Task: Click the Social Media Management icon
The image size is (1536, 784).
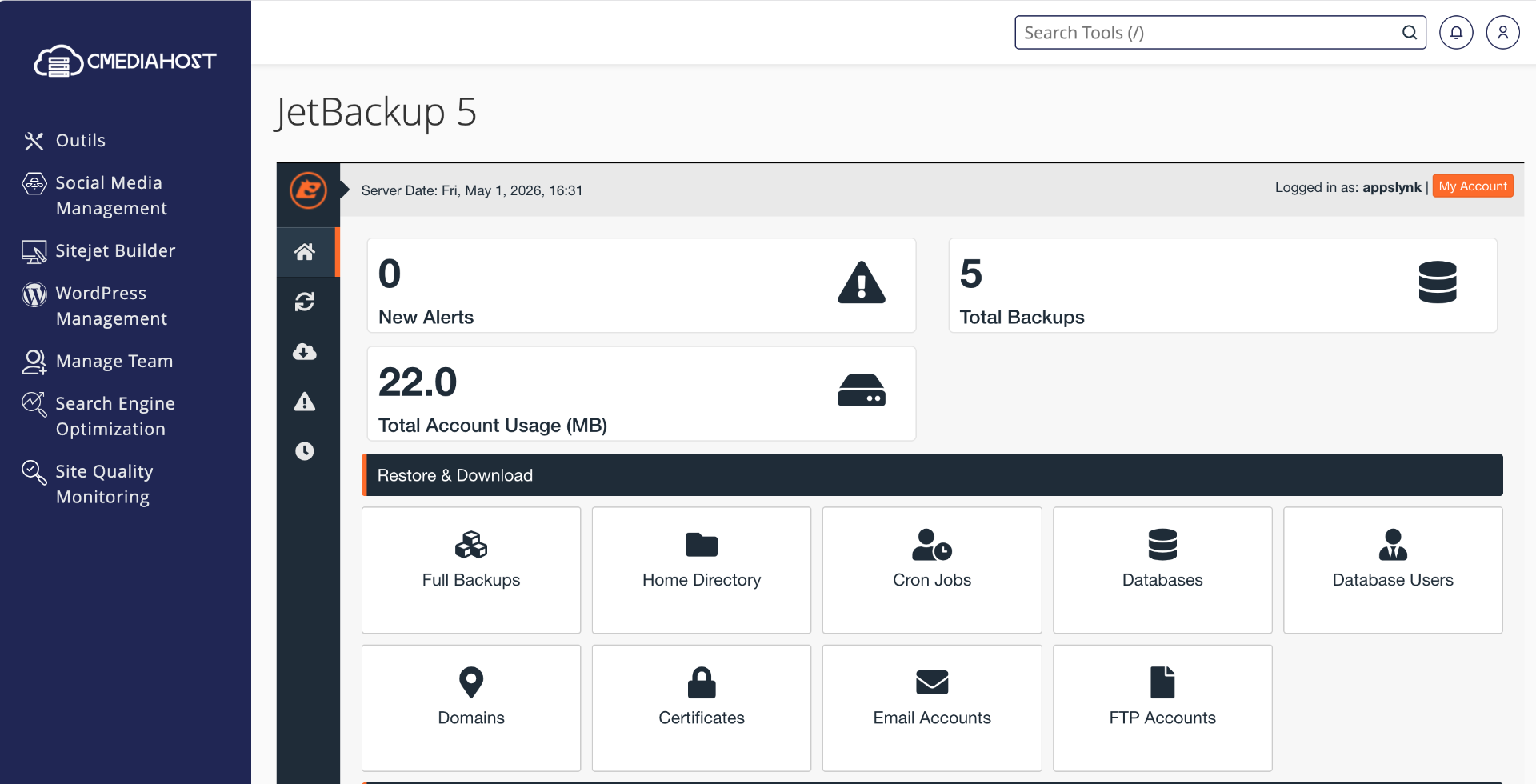Action: pos(34,184)
